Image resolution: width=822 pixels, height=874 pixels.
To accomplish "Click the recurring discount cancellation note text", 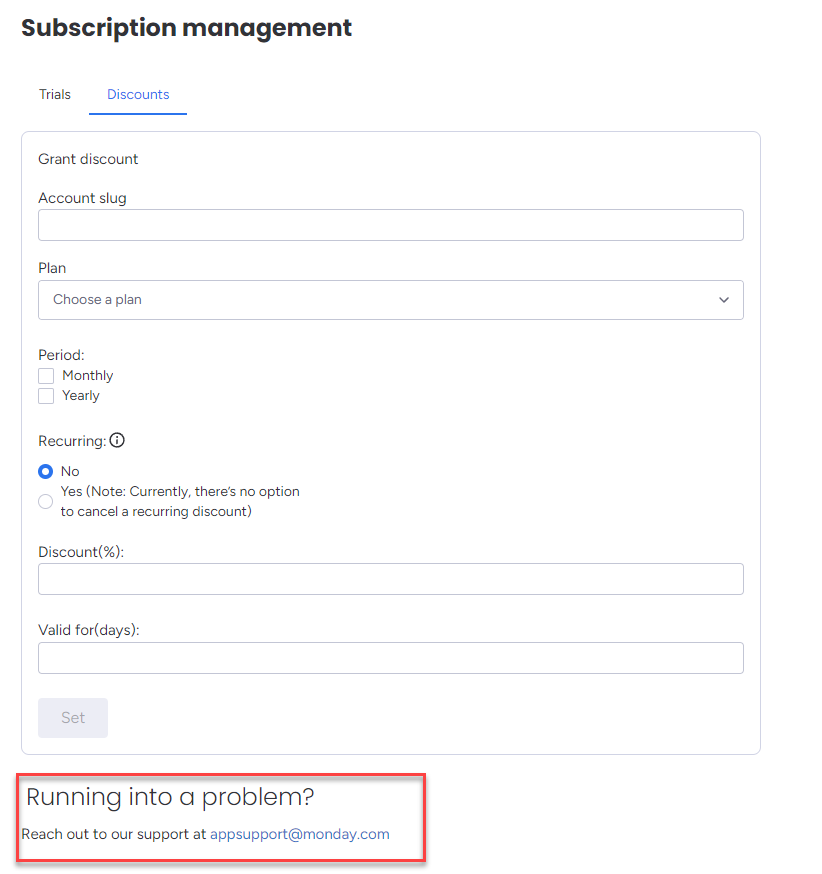I will point(180,502).
